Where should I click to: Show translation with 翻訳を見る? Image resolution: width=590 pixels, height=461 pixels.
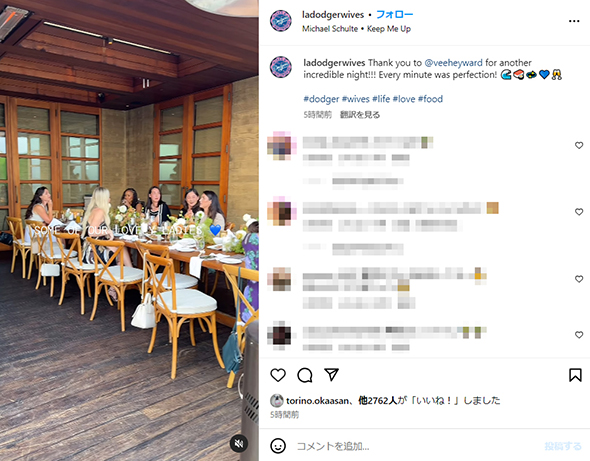(360, 115)
